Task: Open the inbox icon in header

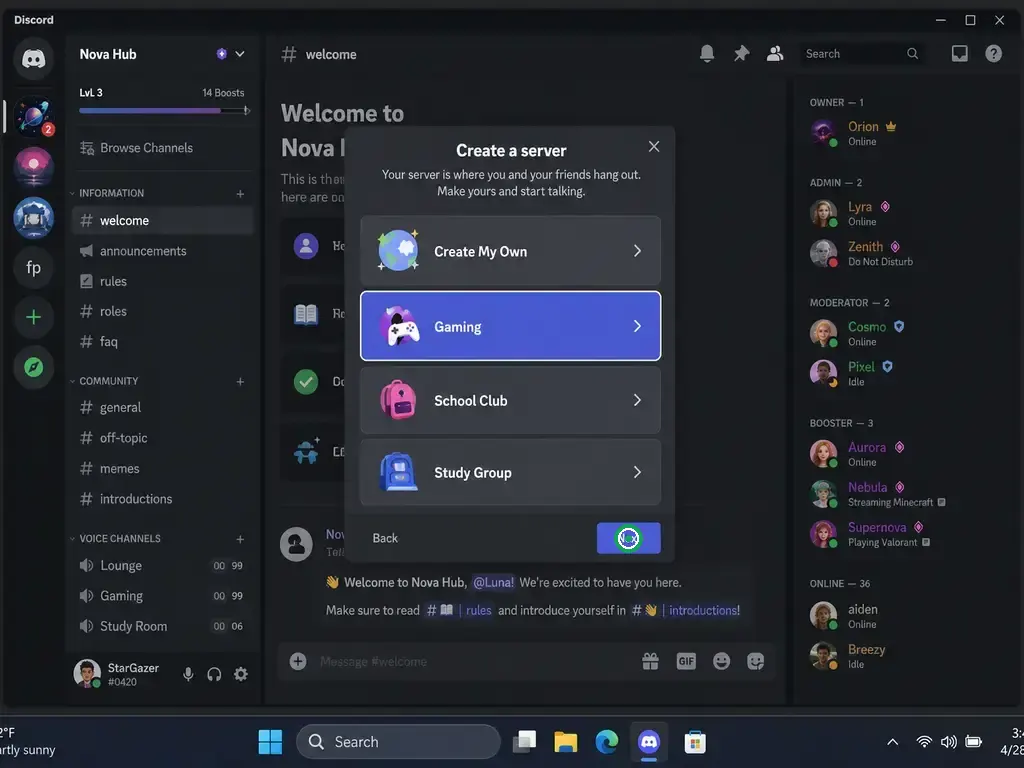Action: pyautogui.click(x=959, y=54)
